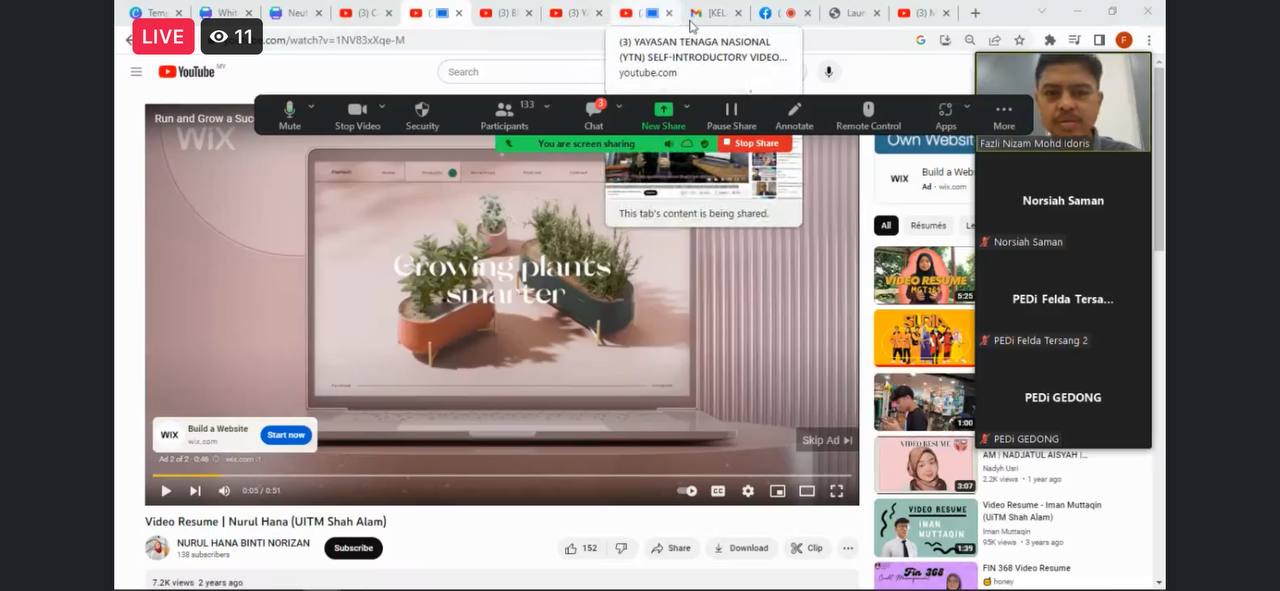Screen dimensions: 1280x591
Task: Toggle closed captions on the video
Action: [x=718, y=491]
